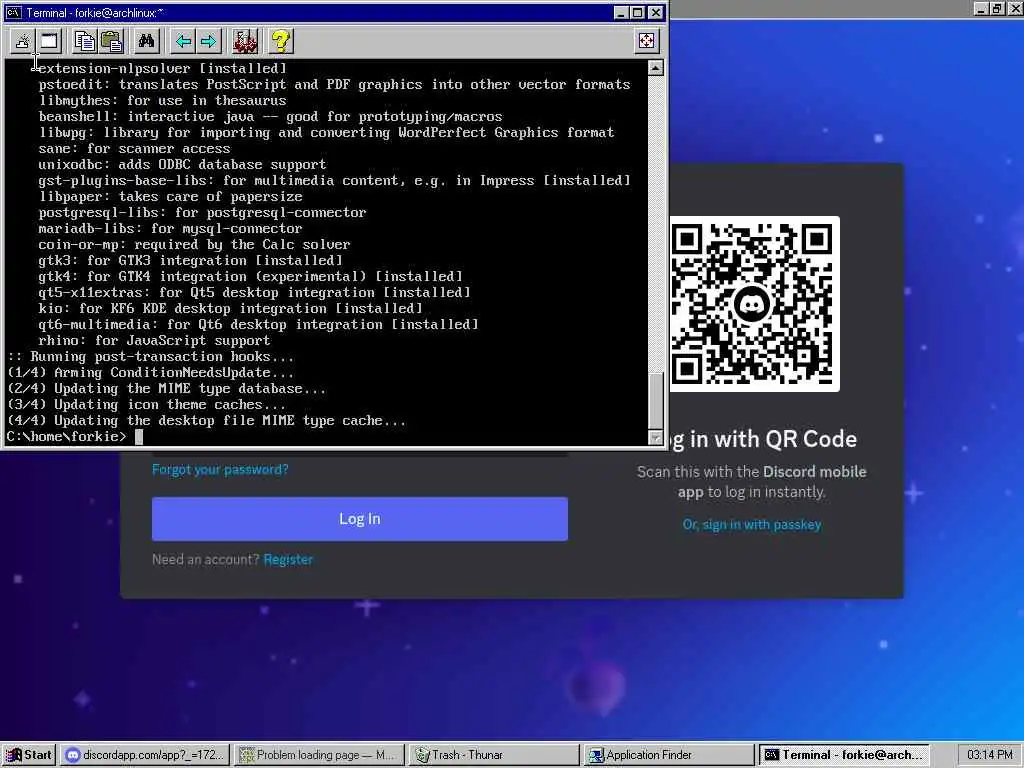
Task: Click the Log In button in Discord
Action: (x=360, y=519)
